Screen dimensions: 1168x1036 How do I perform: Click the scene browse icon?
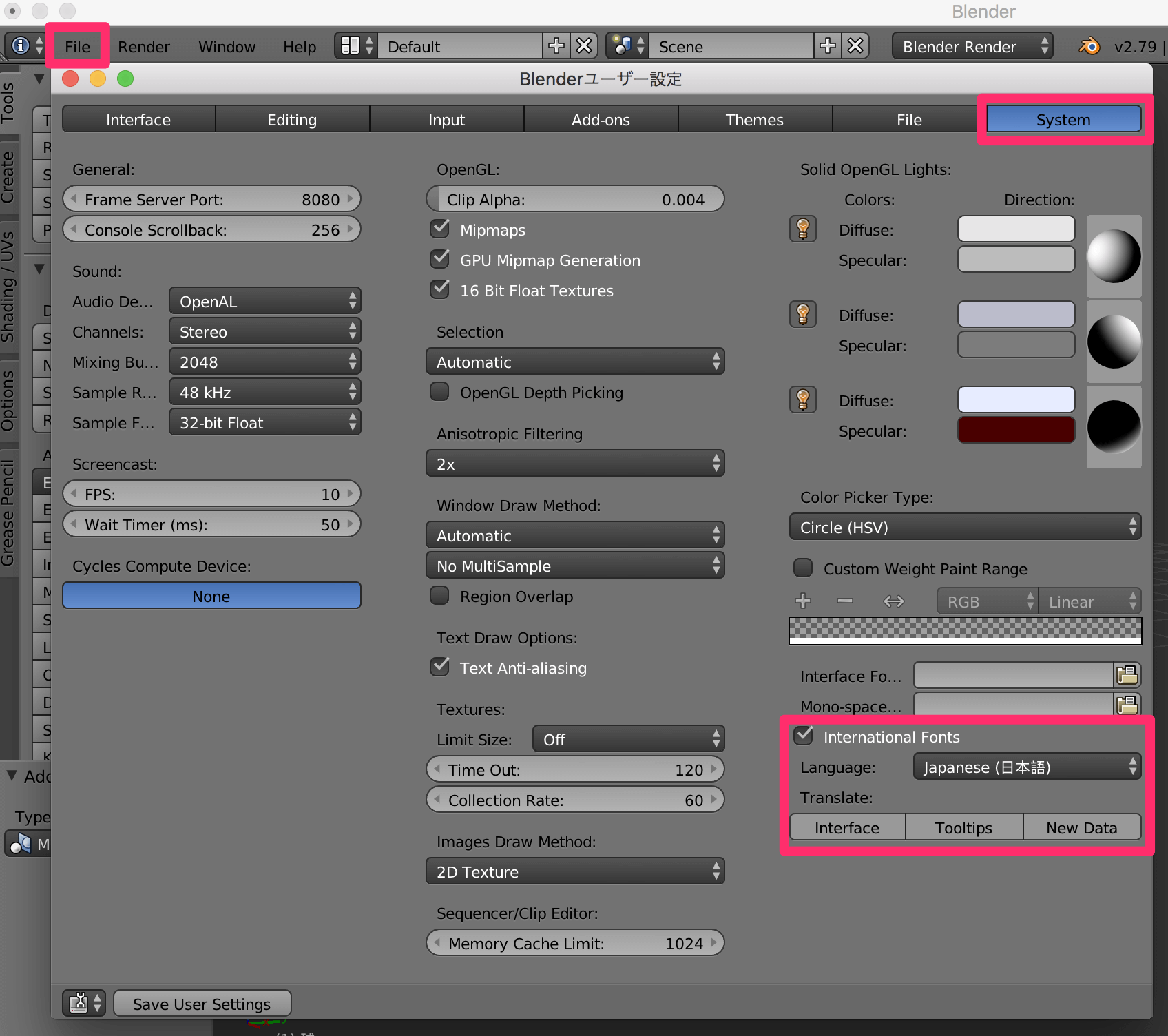pyautogui.click(x=627, y=46)
